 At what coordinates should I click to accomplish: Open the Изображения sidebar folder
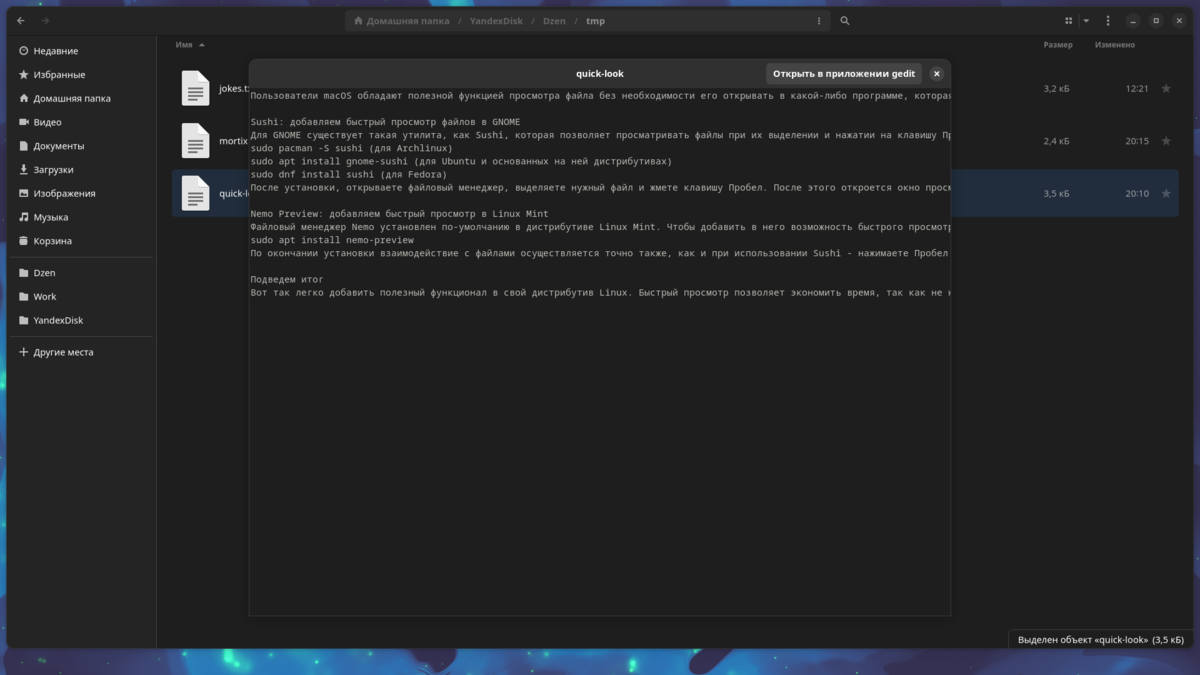[62, 193]
